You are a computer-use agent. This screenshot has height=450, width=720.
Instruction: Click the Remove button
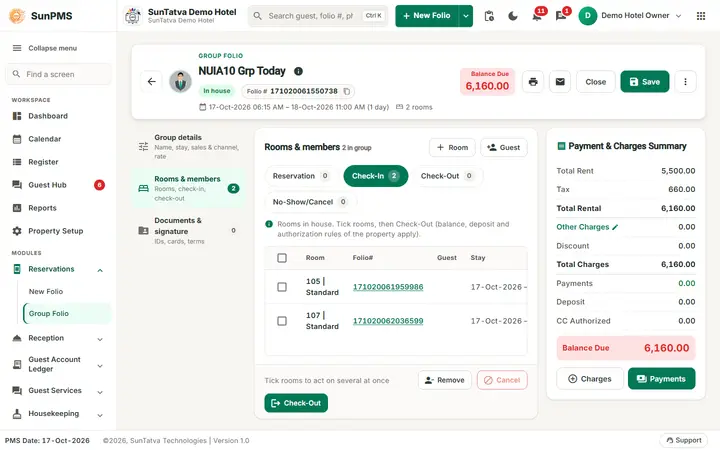coord(444,380)
